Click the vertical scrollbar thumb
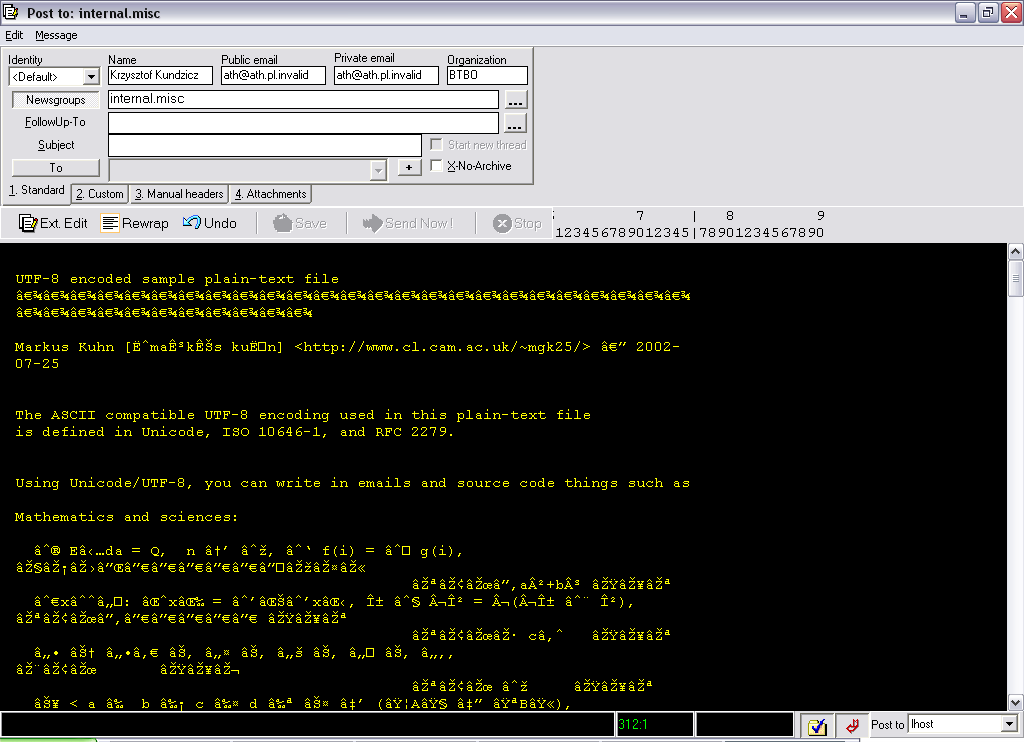The width and height of the screenshot is (1024, 742). click(x=1016, y=278)
